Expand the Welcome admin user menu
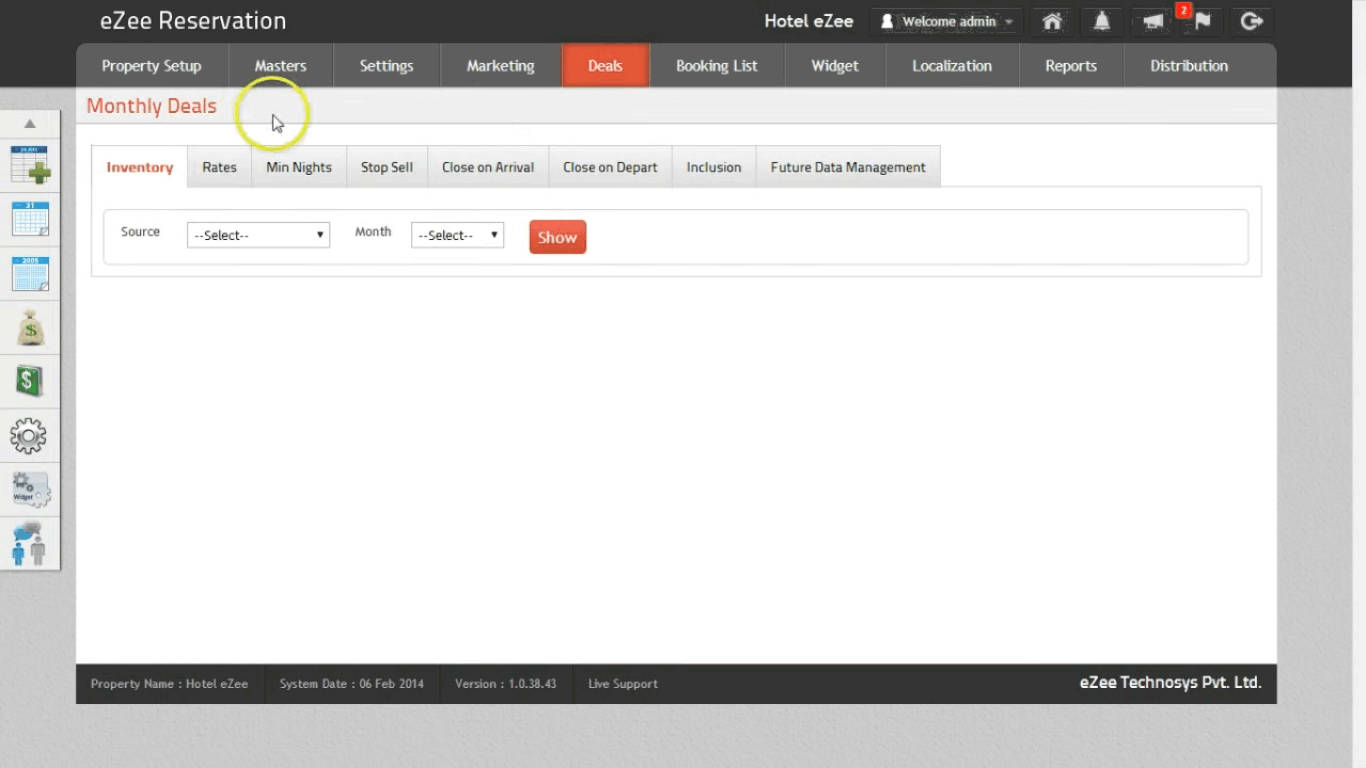The width and height of the screenshot is (1366, 768). click(x=947, y=21)
